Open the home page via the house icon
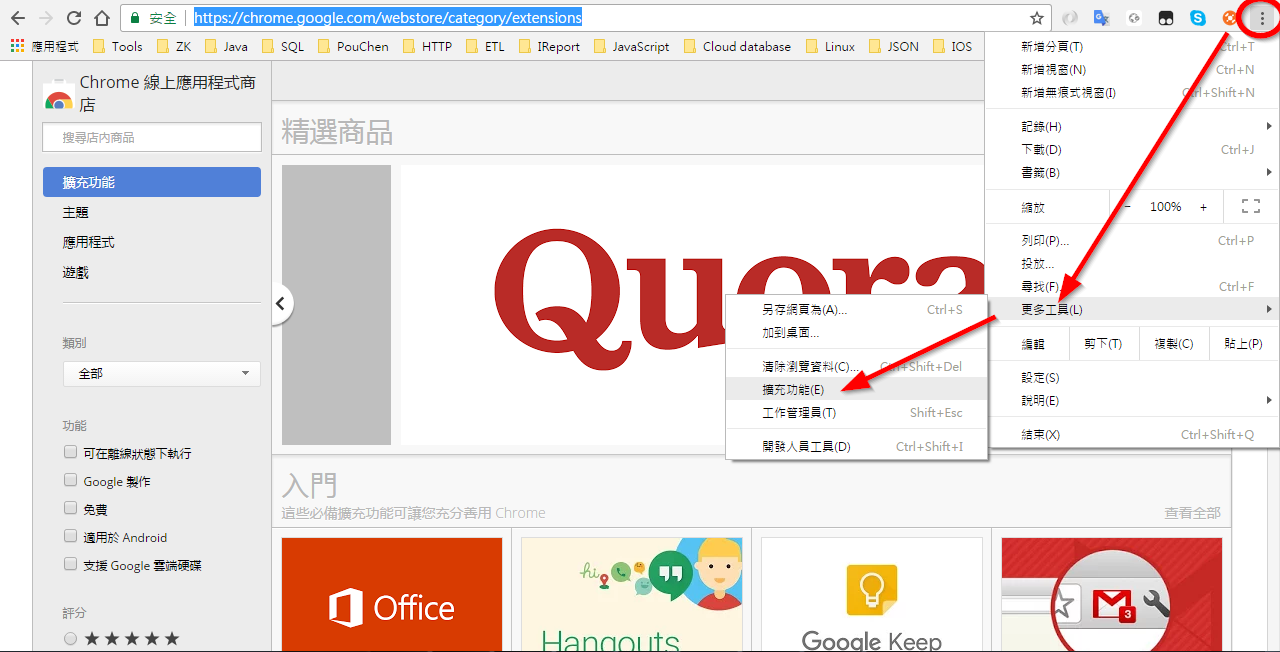Screen dimensions: 1280x652 tap(101, 18)
